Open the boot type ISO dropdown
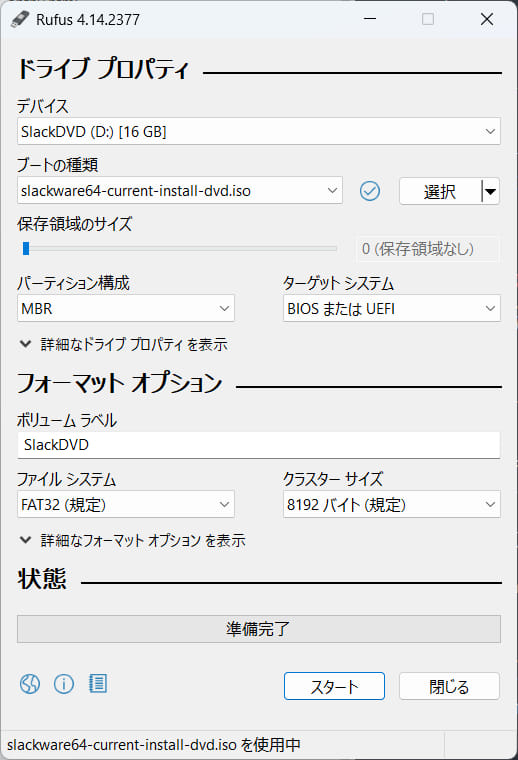518x760 pixels. pyautogui.click(x=180, y=190)
